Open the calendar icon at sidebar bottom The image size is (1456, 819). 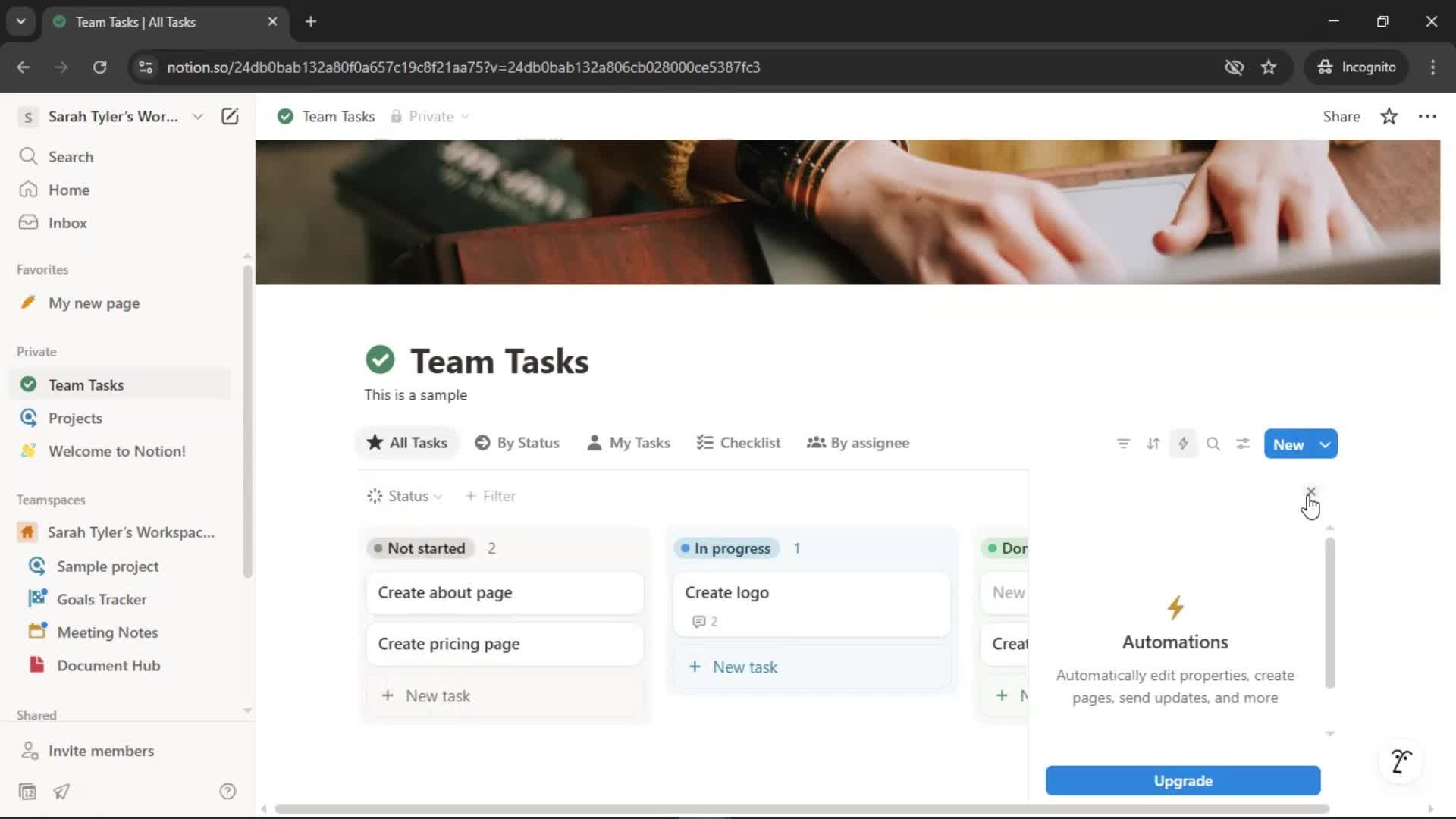(x=27, y=792)
